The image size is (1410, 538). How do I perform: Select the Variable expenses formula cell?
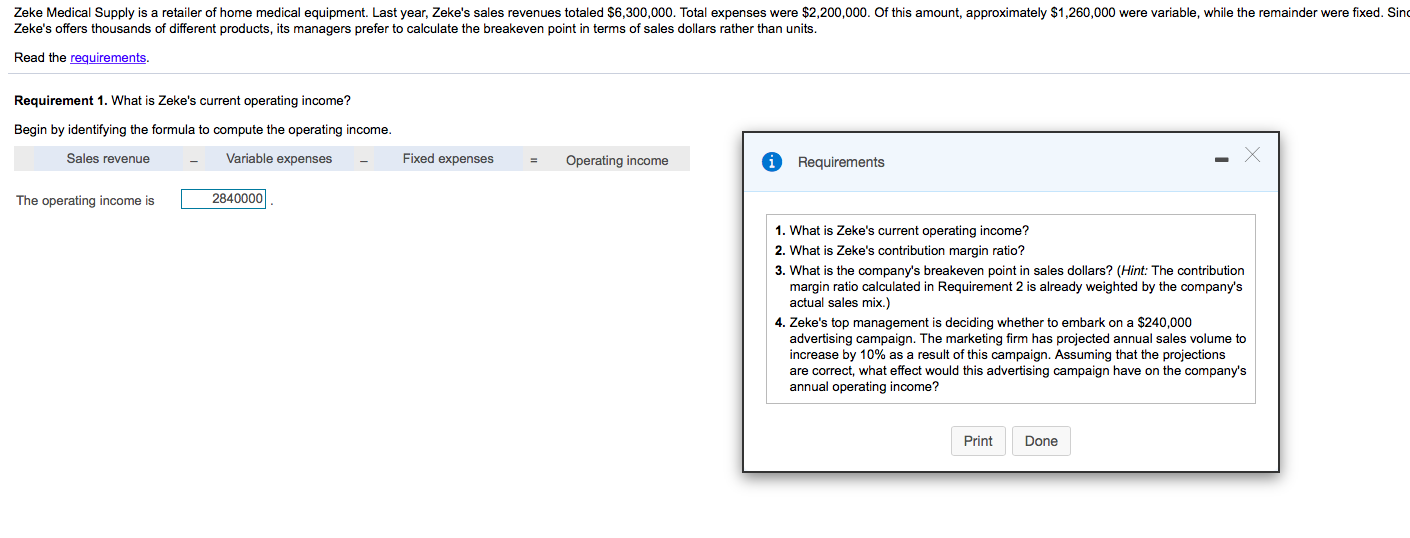pos(279,159)
